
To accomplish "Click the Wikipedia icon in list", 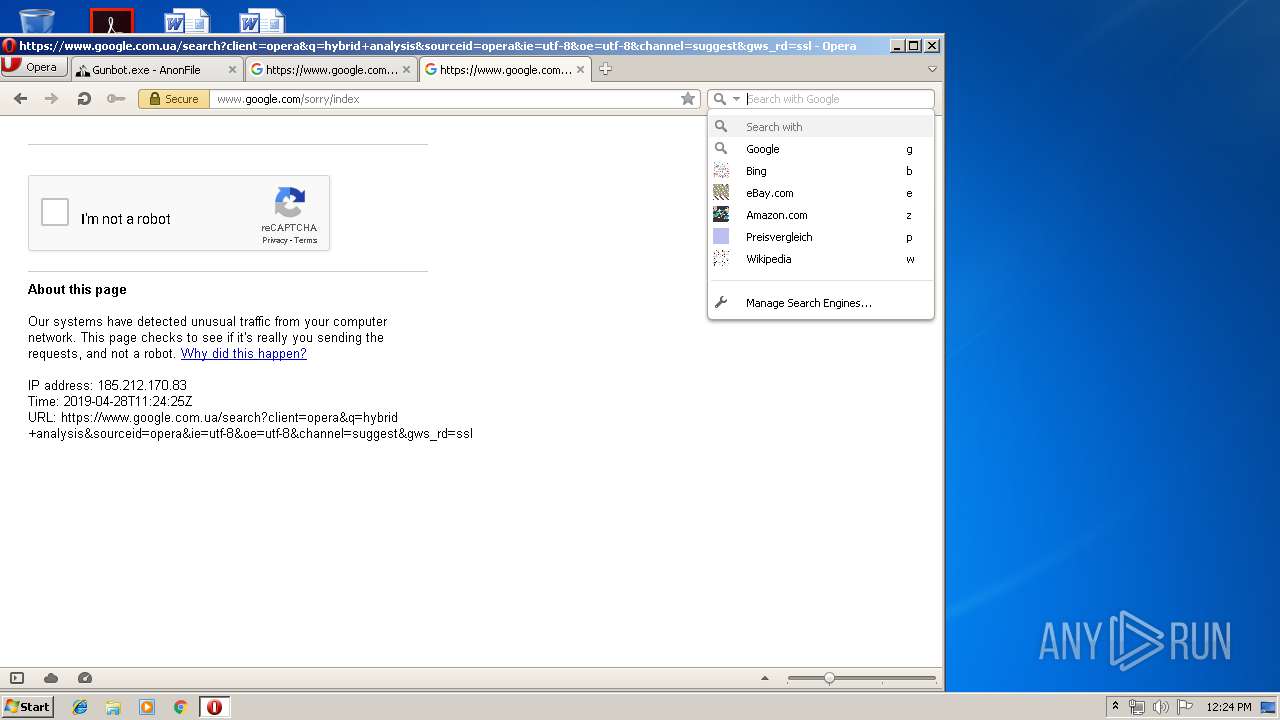I will [x=721, y=259].
